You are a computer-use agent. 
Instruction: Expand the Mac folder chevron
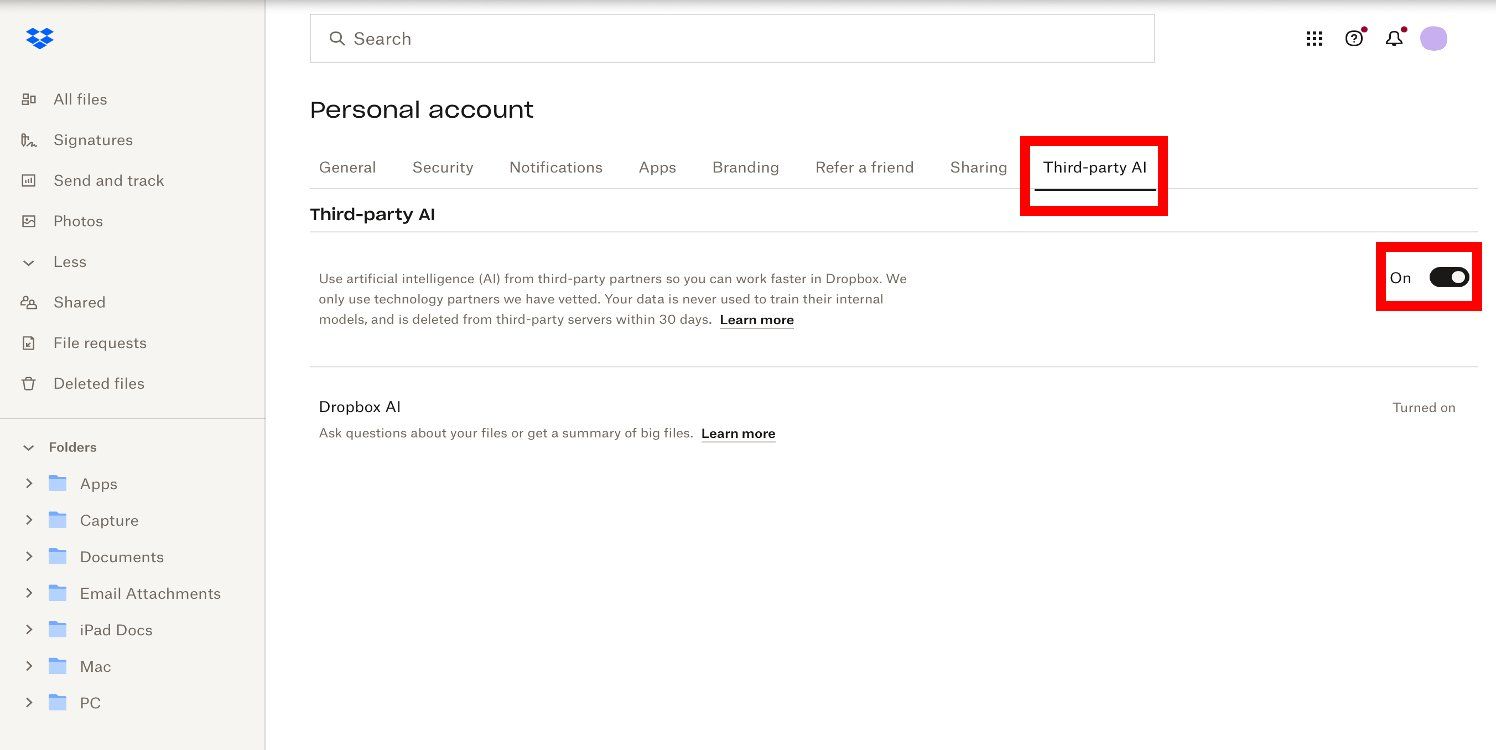pyautogui.click(x=28, y=666)
